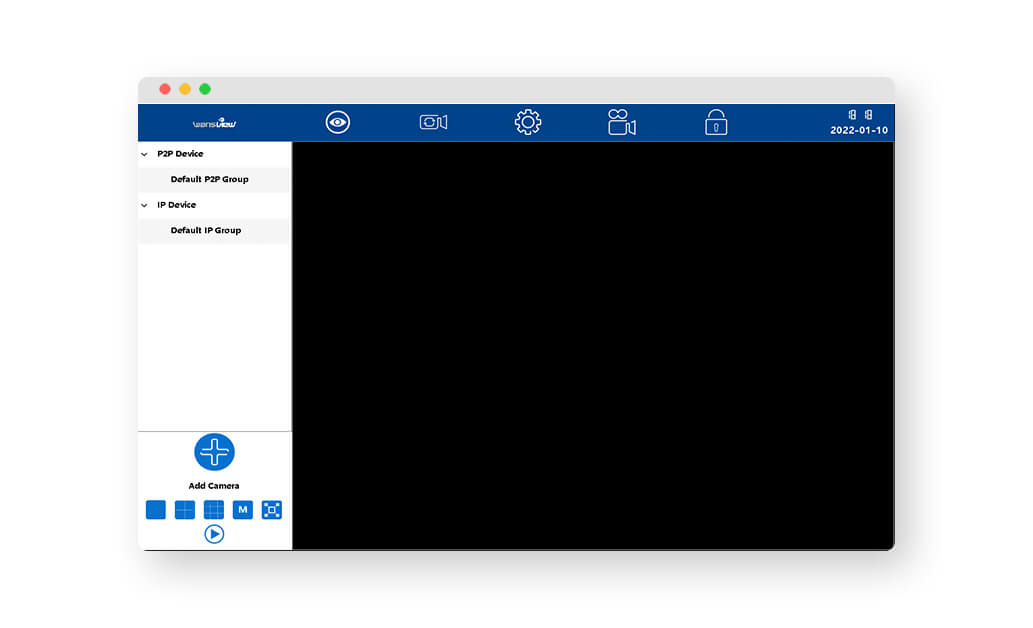Collapse the P2P Device tree
The image size is (1033, 628).
(144, 154)
